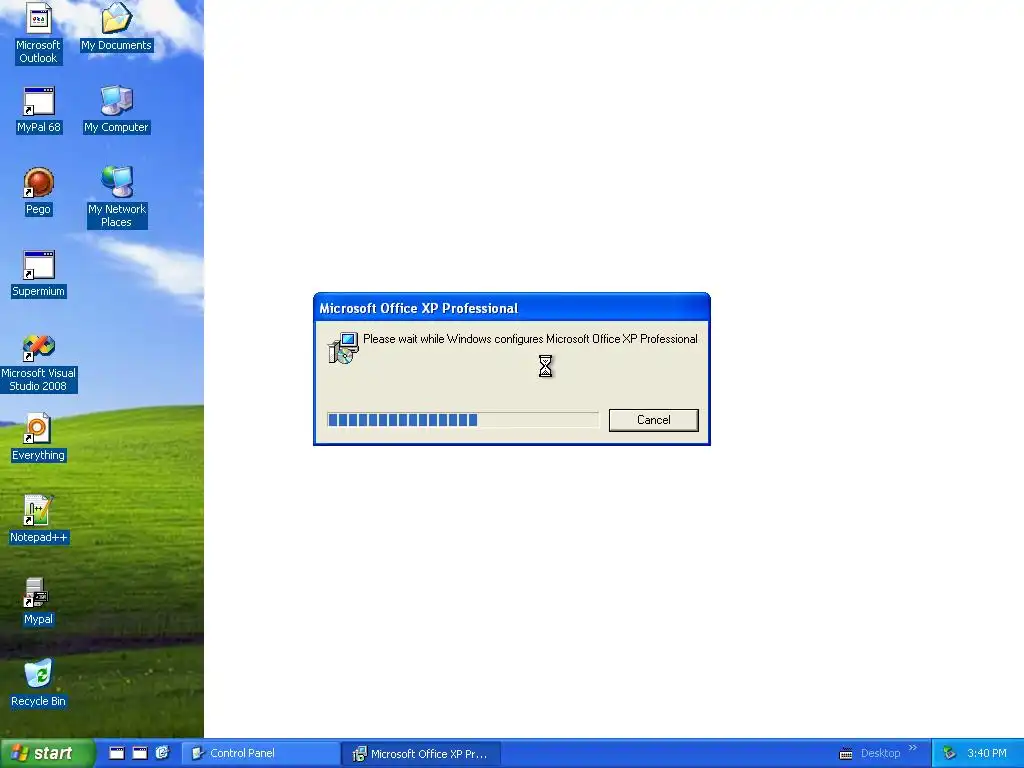The height and width of the screenshot is (768, 1024).
Task: Select the Recycle Bin icon
Action: point(38,684)
